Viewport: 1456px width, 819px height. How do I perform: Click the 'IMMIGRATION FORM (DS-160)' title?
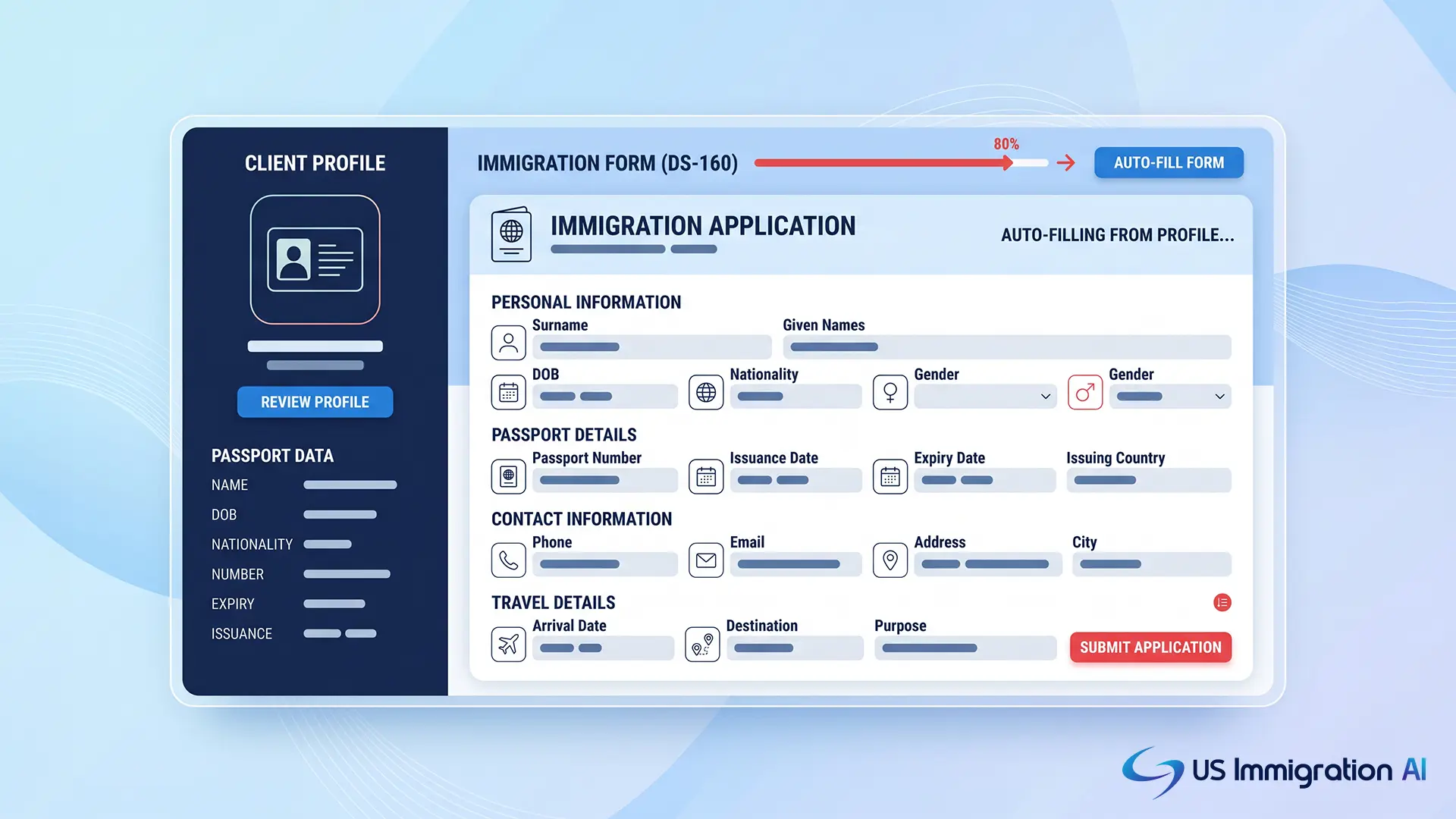point(607,163)
